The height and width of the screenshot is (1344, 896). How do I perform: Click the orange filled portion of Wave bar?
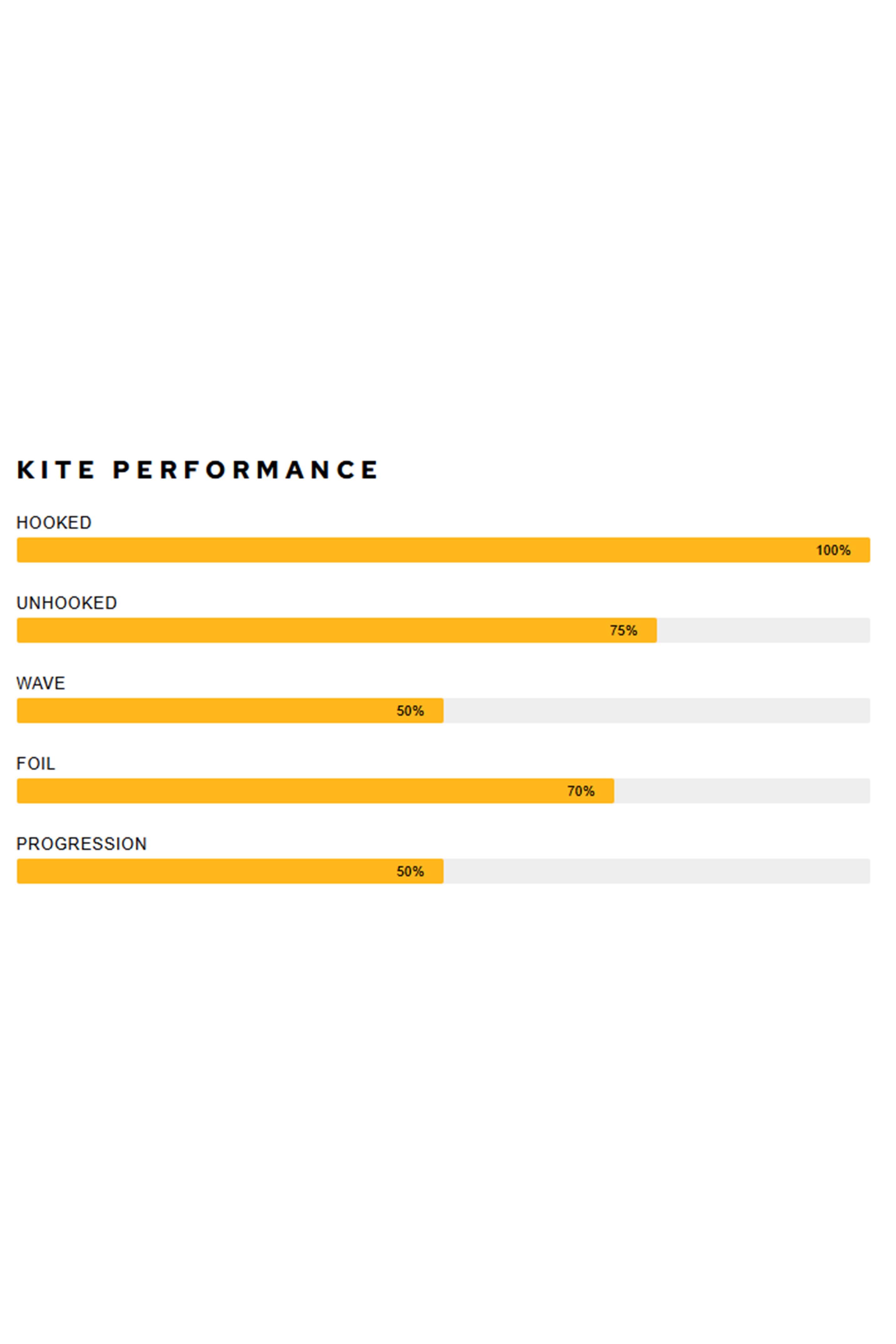[200, 711]
